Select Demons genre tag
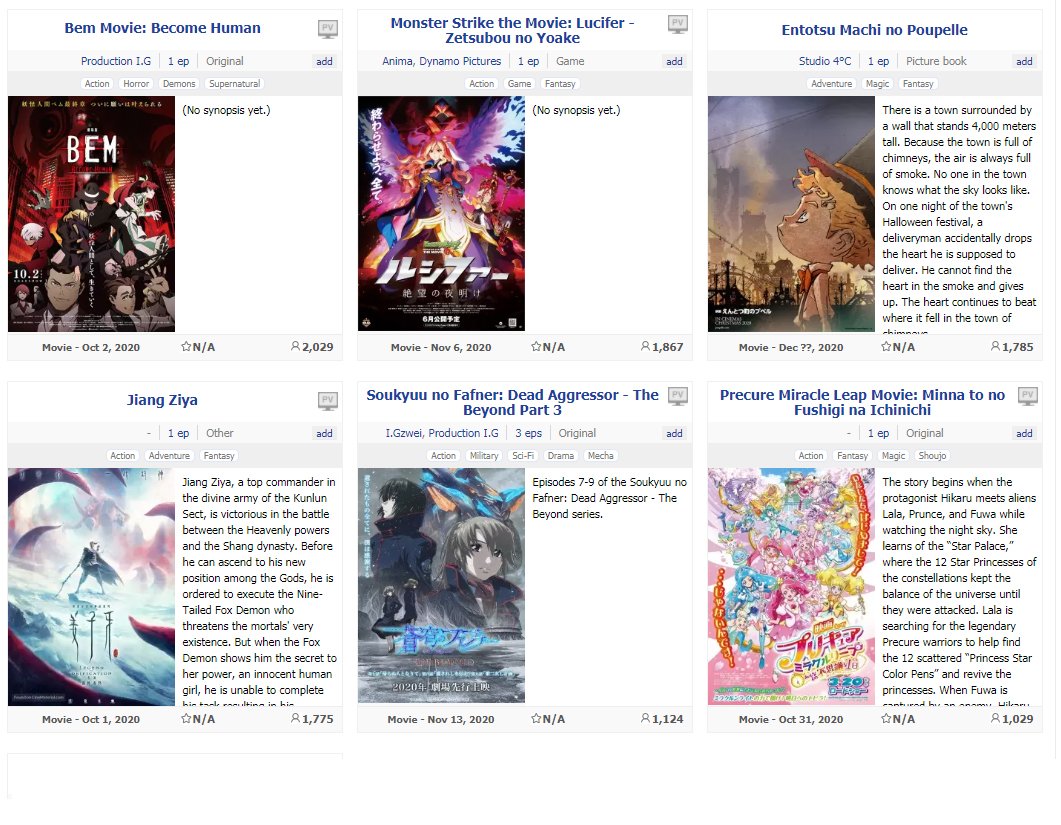The height and width of the screenshot is (825, 1061). (x=179, y=84)
